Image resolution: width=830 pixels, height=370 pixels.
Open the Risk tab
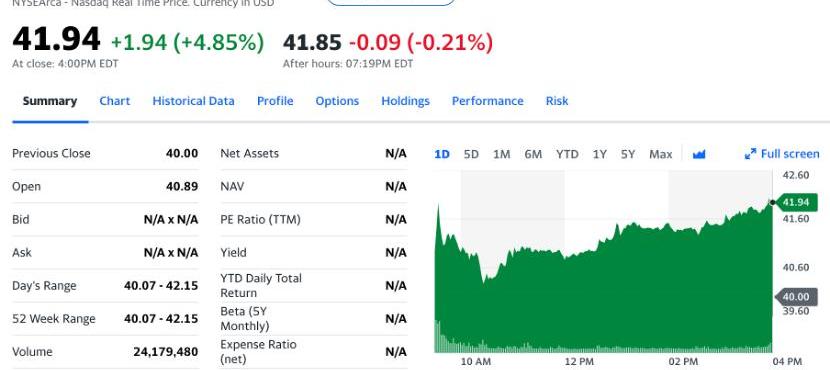[x=557, y=101]
